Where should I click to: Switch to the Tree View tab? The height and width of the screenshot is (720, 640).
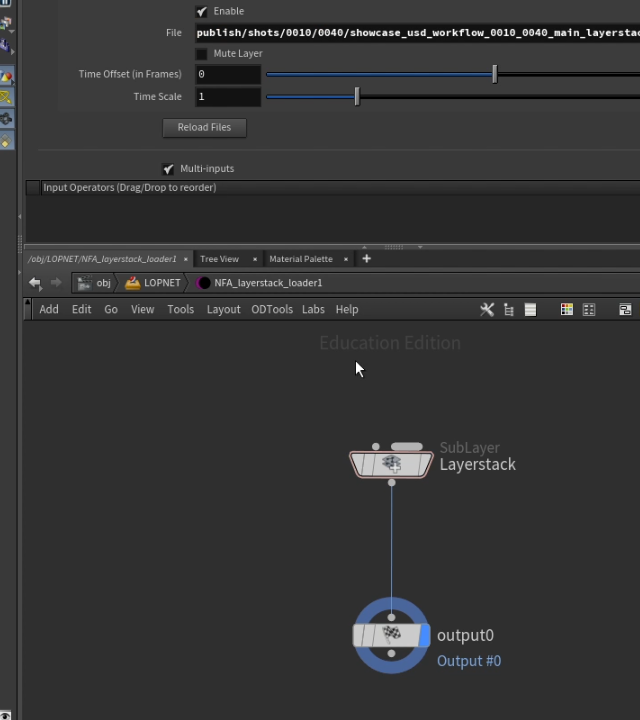[219, 259]
